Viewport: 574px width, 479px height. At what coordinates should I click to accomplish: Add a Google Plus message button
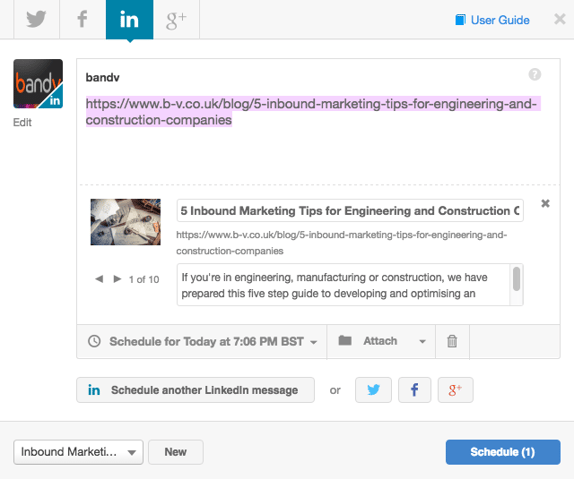(x=455, y=390)
